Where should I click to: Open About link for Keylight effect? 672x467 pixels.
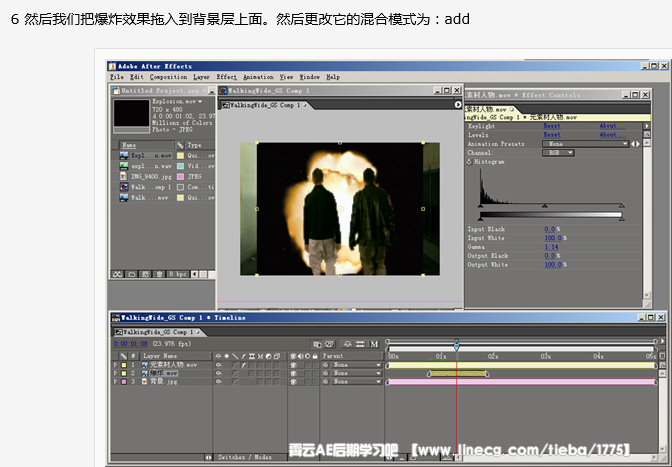tap(612, 126)
